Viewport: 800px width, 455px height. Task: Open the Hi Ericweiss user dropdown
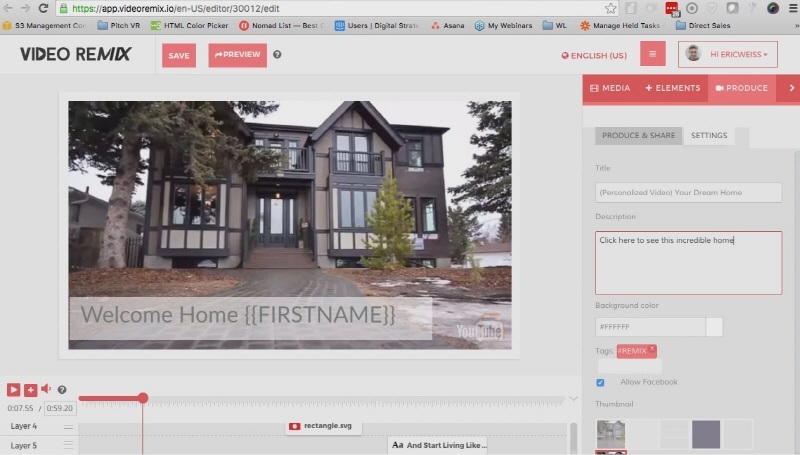point(728,54)
